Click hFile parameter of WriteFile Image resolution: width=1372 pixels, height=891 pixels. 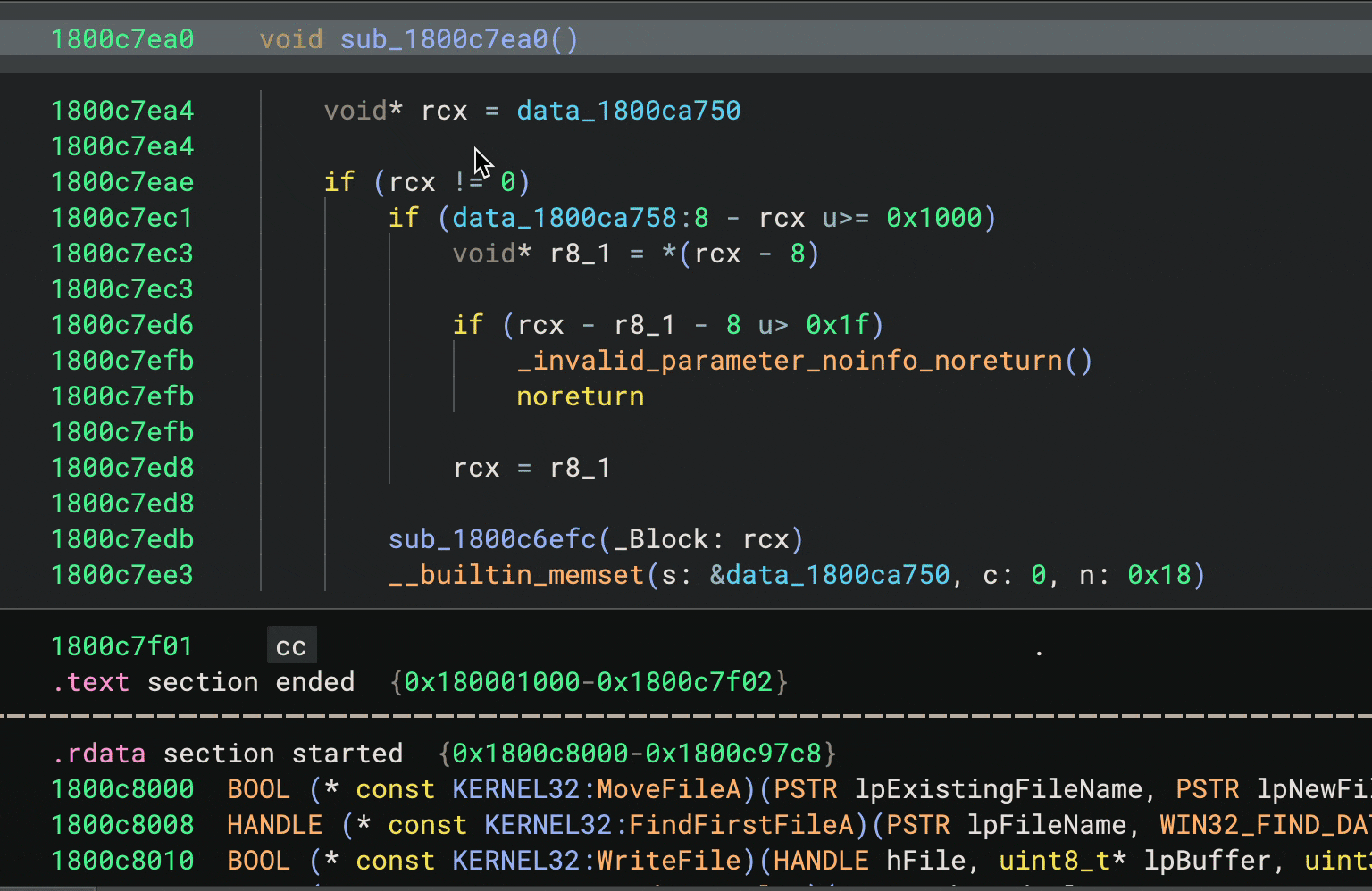[x=926, y=861]
